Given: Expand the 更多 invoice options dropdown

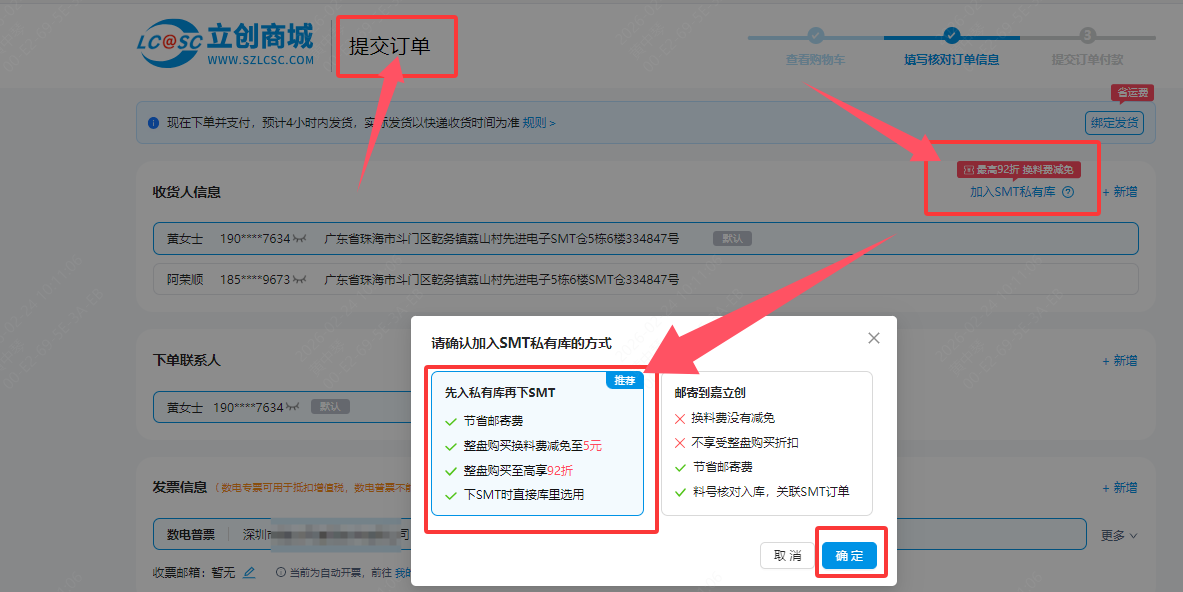Looking at the screenshot, I should click(x=1119, y=535).
